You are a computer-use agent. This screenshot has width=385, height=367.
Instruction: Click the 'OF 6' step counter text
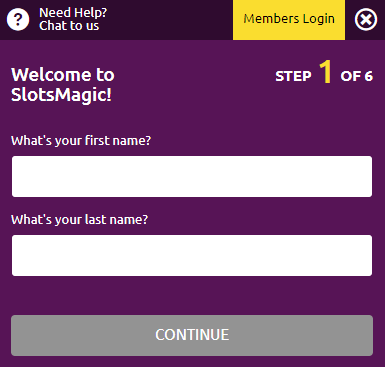point(356,76)
